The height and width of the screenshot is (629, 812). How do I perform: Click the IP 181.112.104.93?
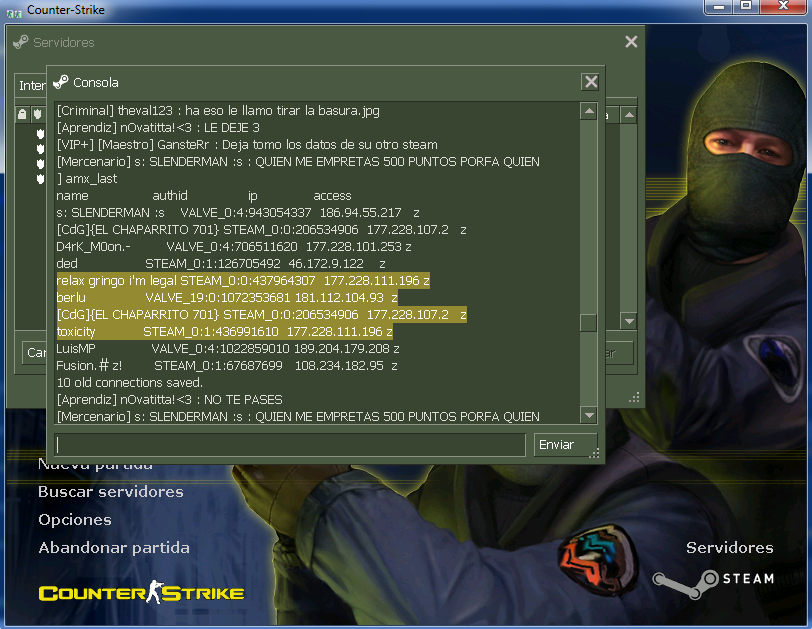[339, 298]
